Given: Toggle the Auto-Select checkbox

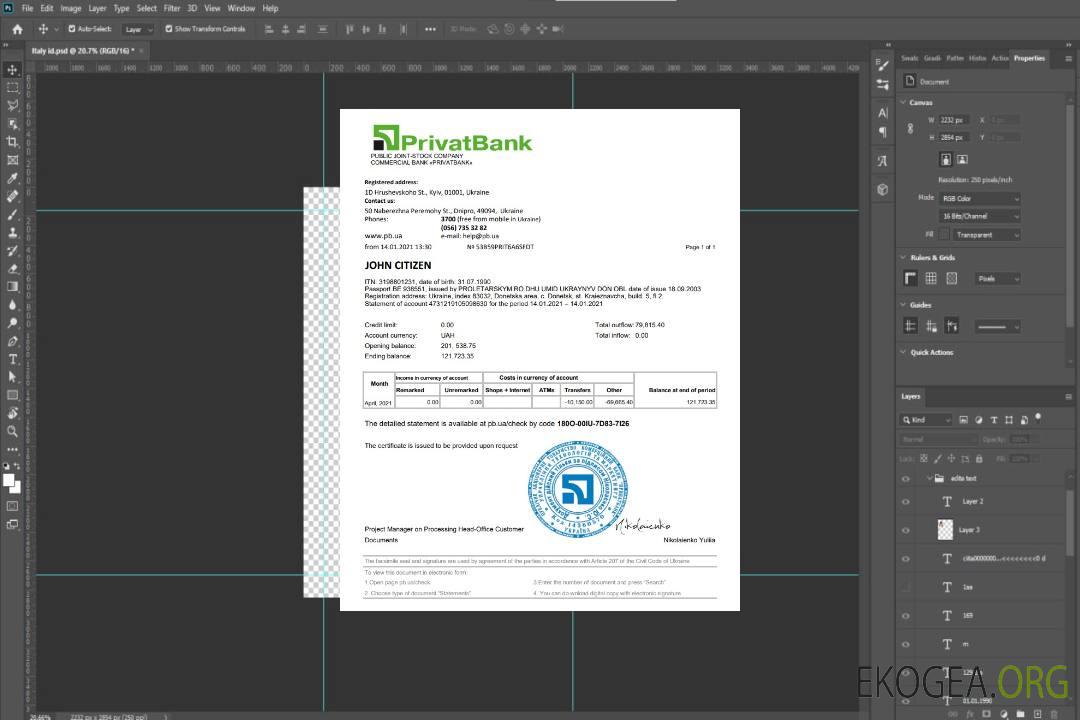Looking at the screenshot, I should [x=72, y=29].
